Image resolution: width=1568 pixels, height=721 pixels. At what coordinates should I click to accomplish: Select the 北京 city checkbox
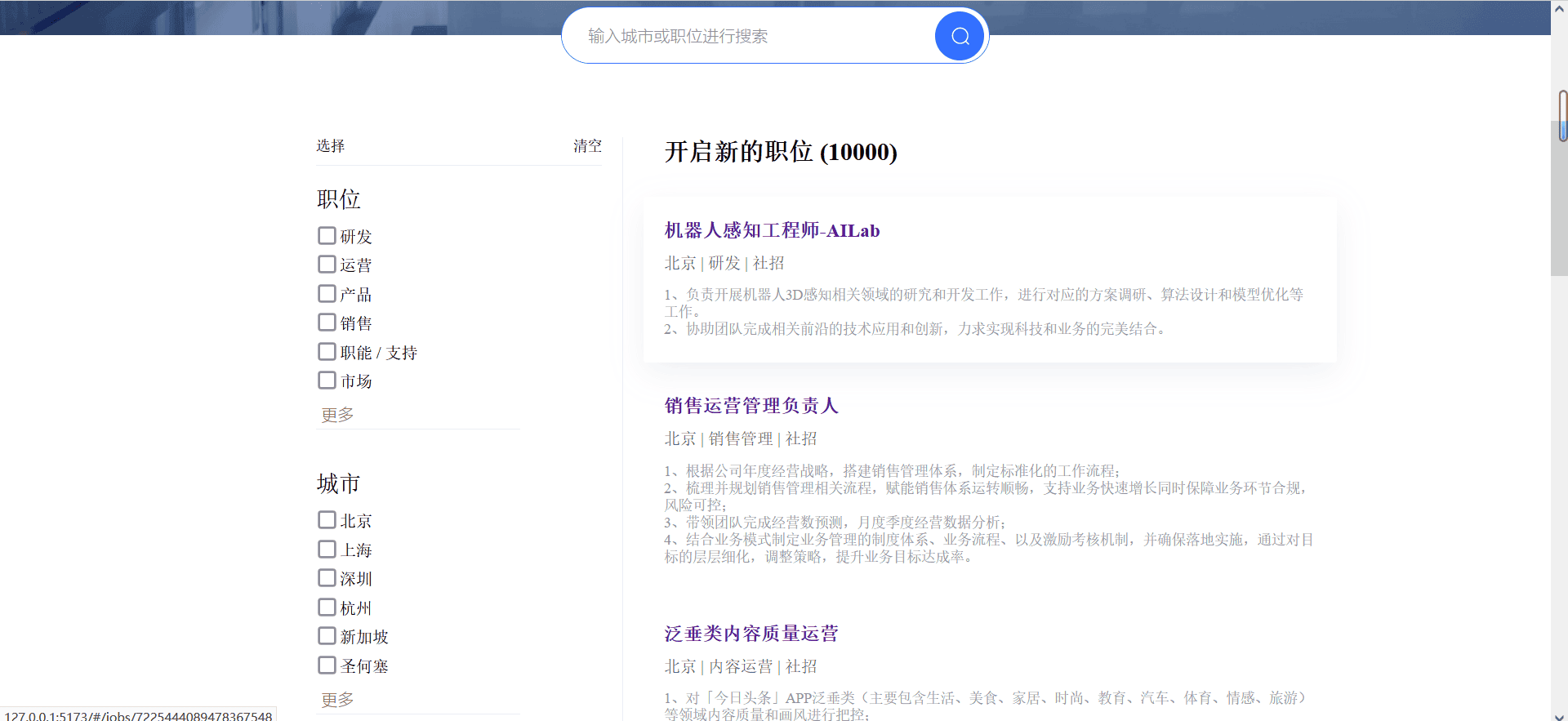click(x=327, y=520)
